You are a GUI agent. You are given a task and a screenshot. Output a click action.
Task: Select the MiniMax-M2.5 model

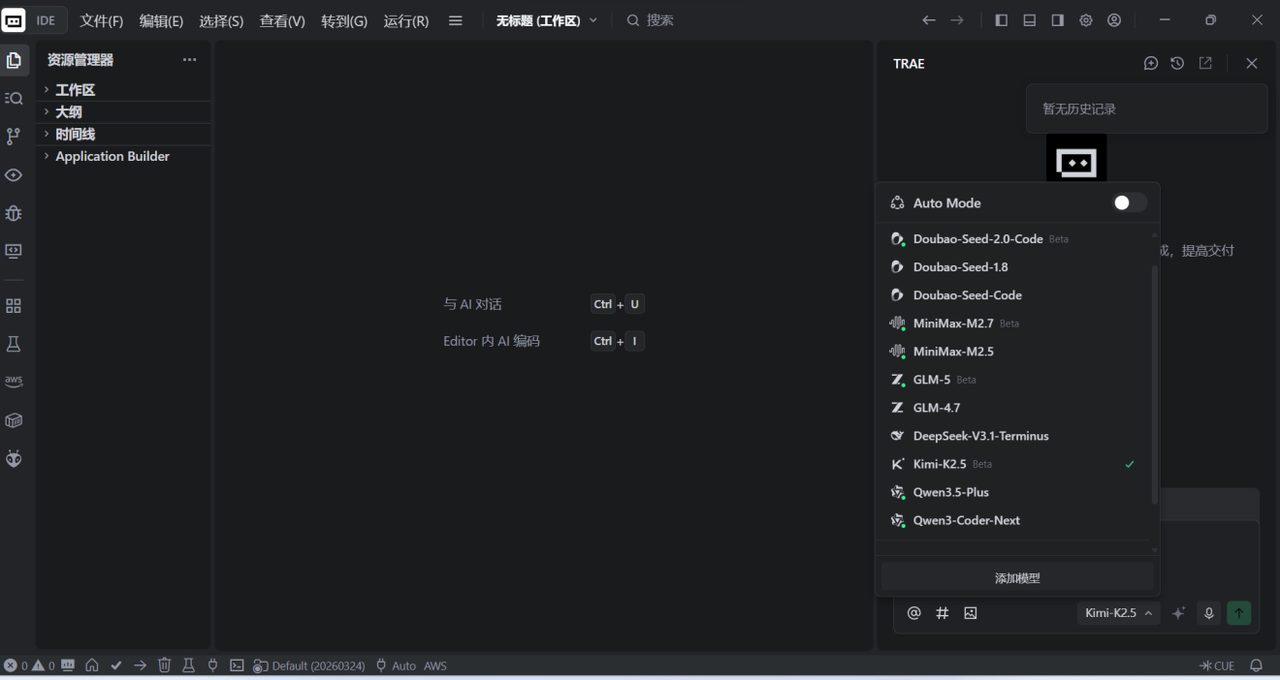1015,351
